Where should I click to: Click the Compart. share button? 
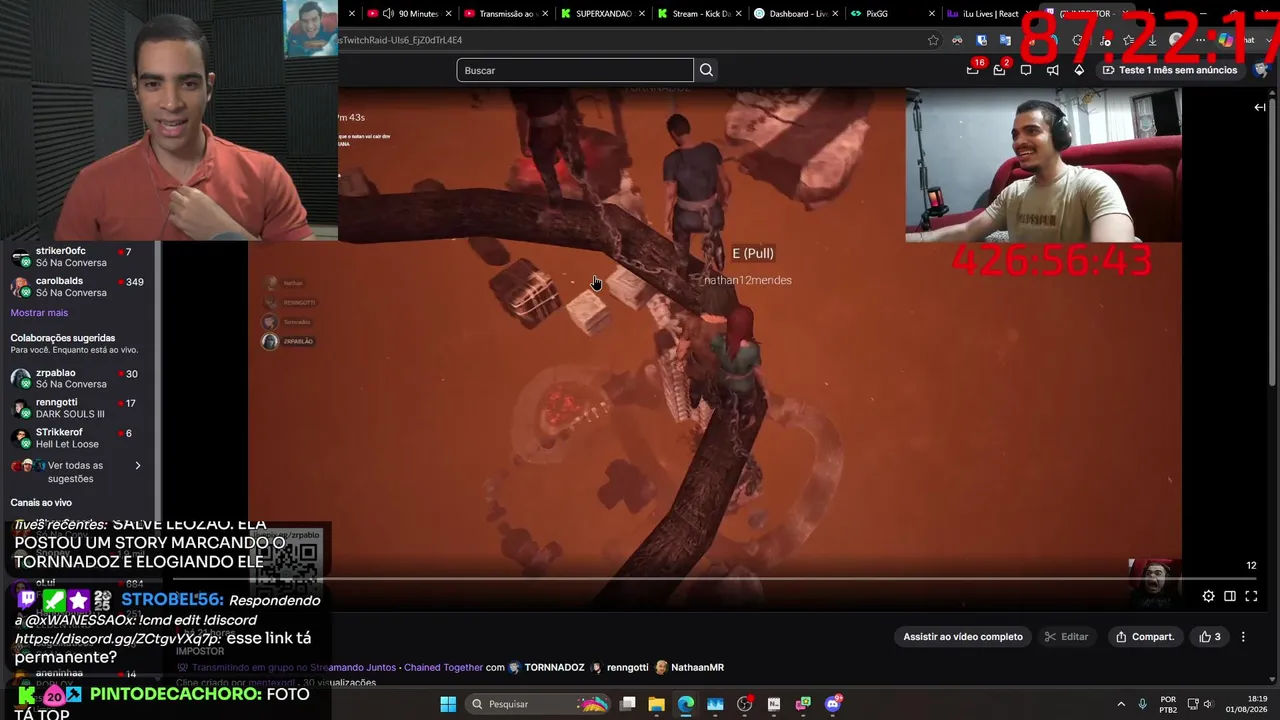(x=1145, y=637)
